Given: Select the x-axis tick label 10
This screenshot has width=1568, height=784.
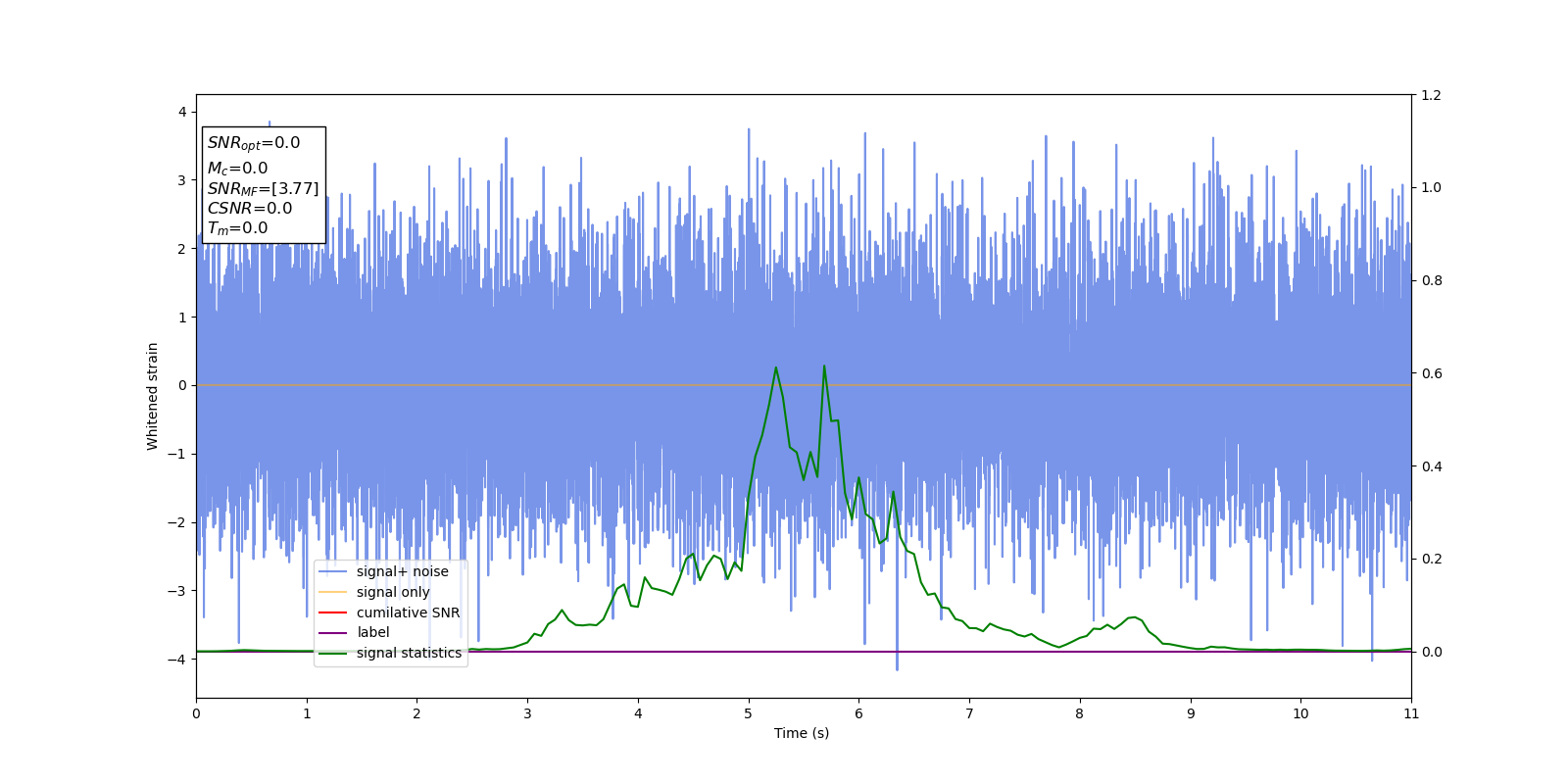Looking at the screenshot, I should click(1300, 713).
